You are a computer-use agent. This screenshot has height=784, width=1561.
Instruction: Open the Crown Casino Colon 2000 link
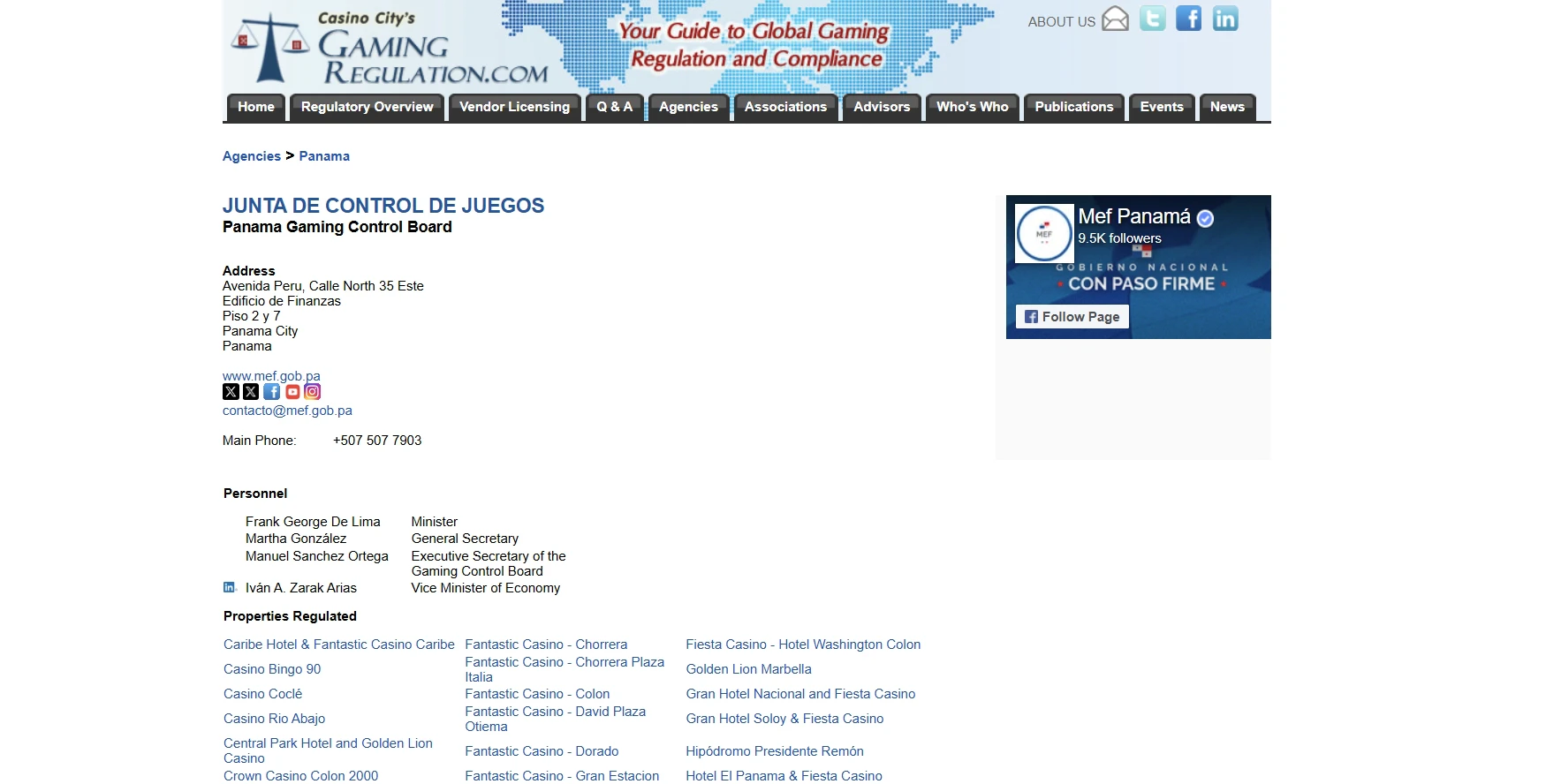tap(301, 776)
